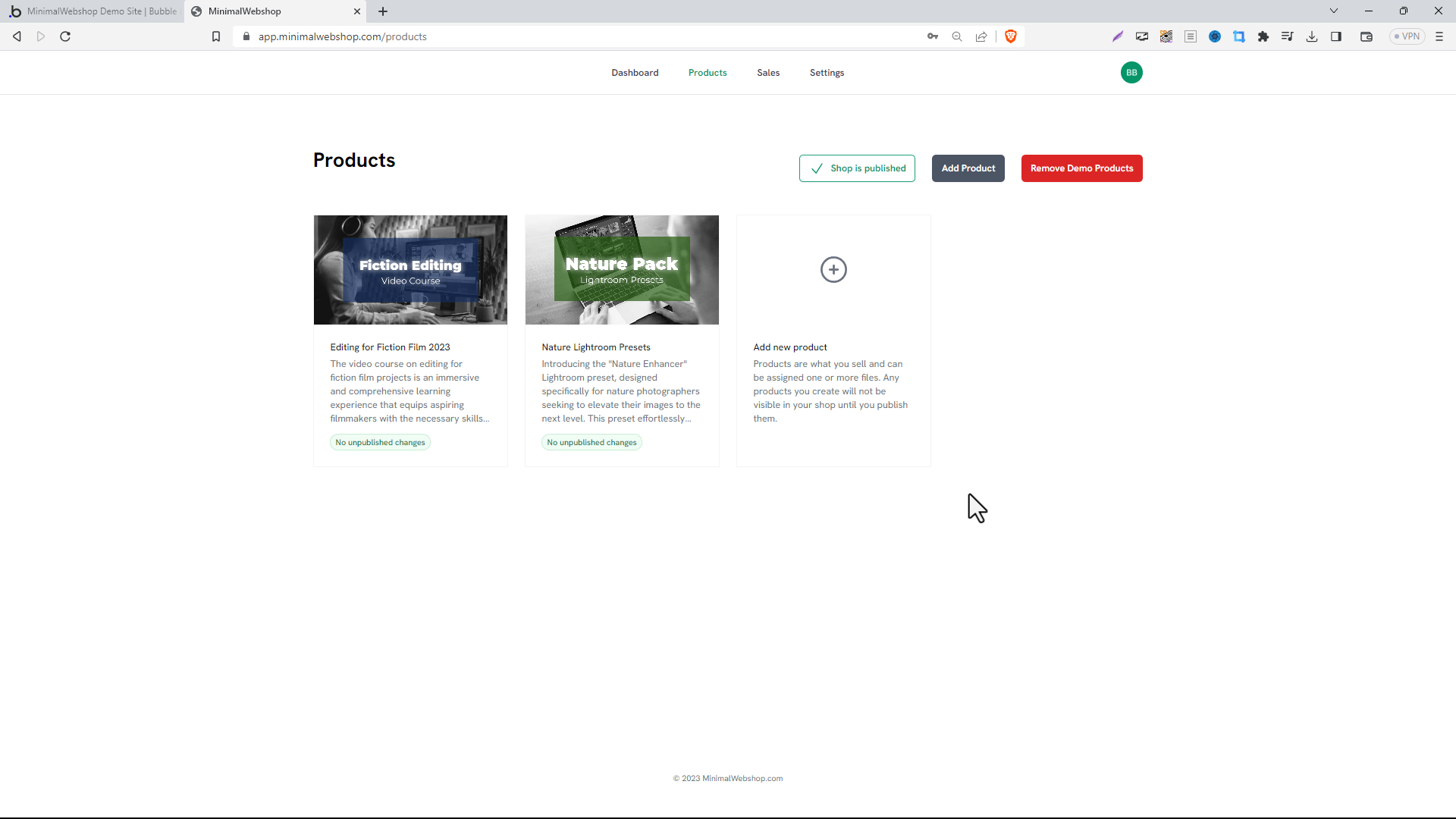Image resolution: width=1456 pixels, height=819 pixels.
Task: Open Products navigation tab
Action: 708,72
